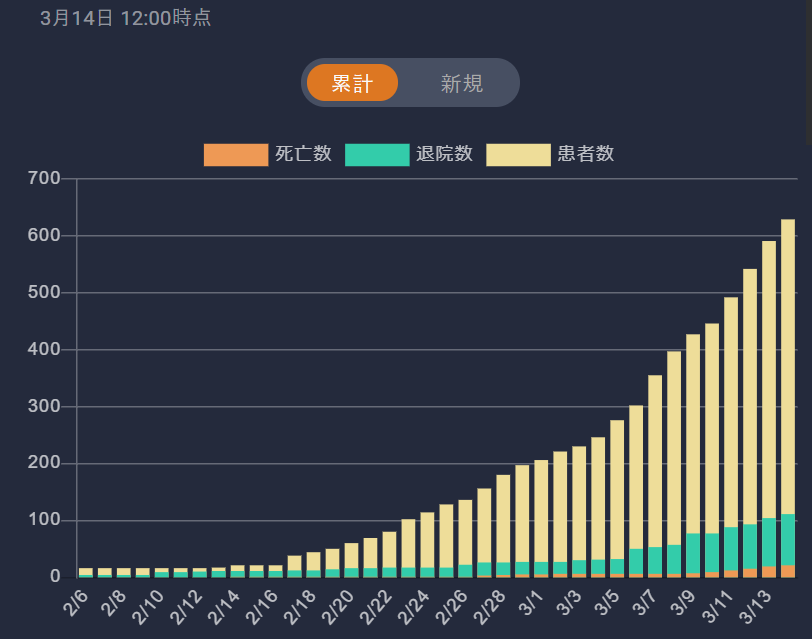Toggle the 退院数 green legend swatch

pos(377,155)
